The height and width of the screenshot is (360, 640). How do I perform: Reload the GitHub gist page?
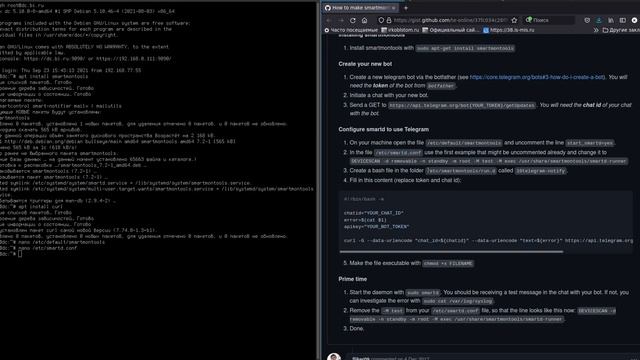(x=353, y=20)
